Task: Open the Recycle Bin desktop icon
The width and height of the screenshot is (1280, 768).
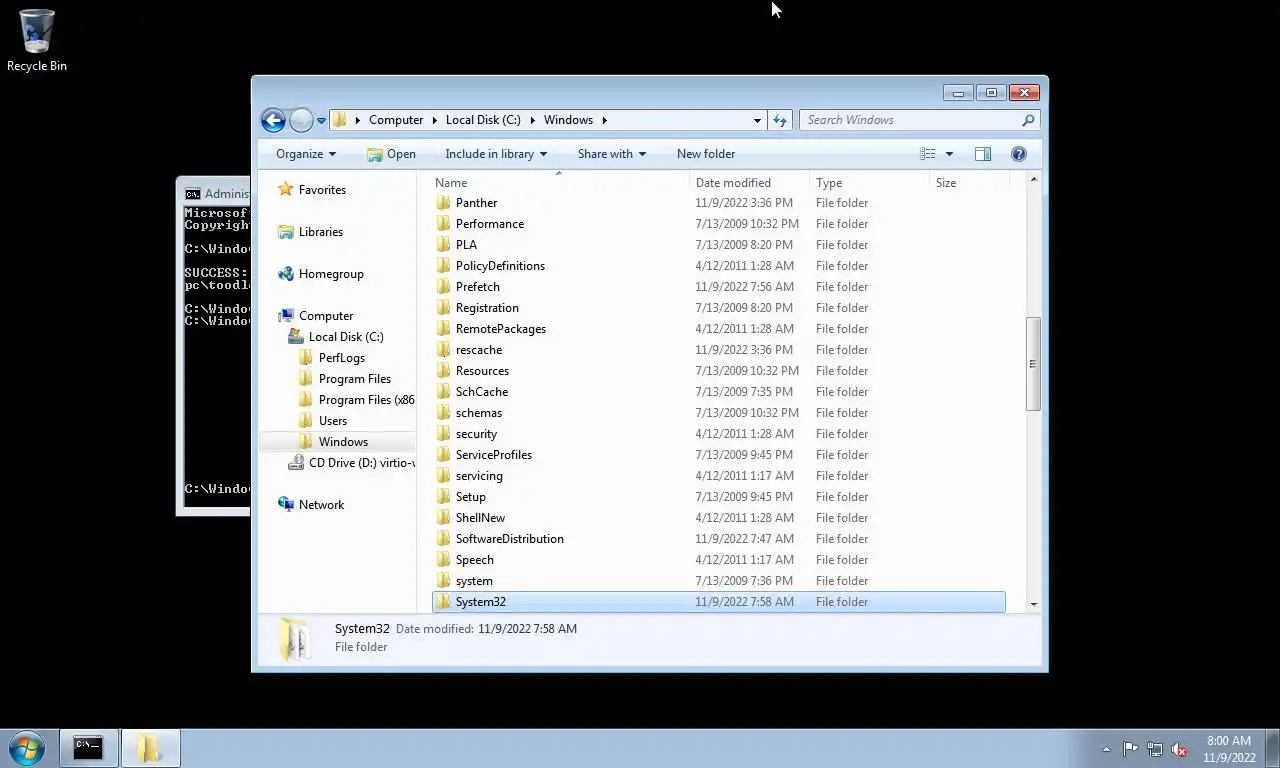Action: (x=37, y=40)
